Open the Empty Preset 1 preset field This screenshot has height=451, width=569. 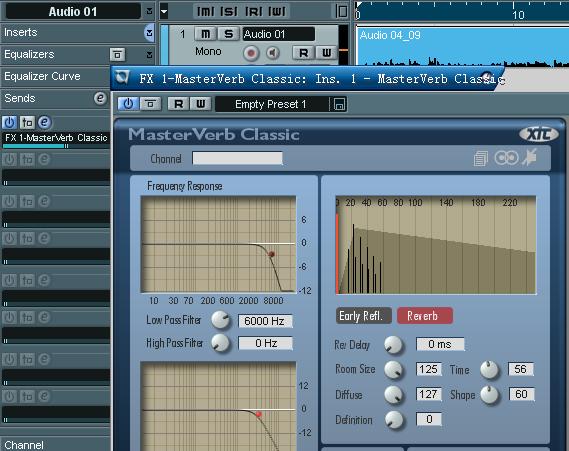coord(272,104)
